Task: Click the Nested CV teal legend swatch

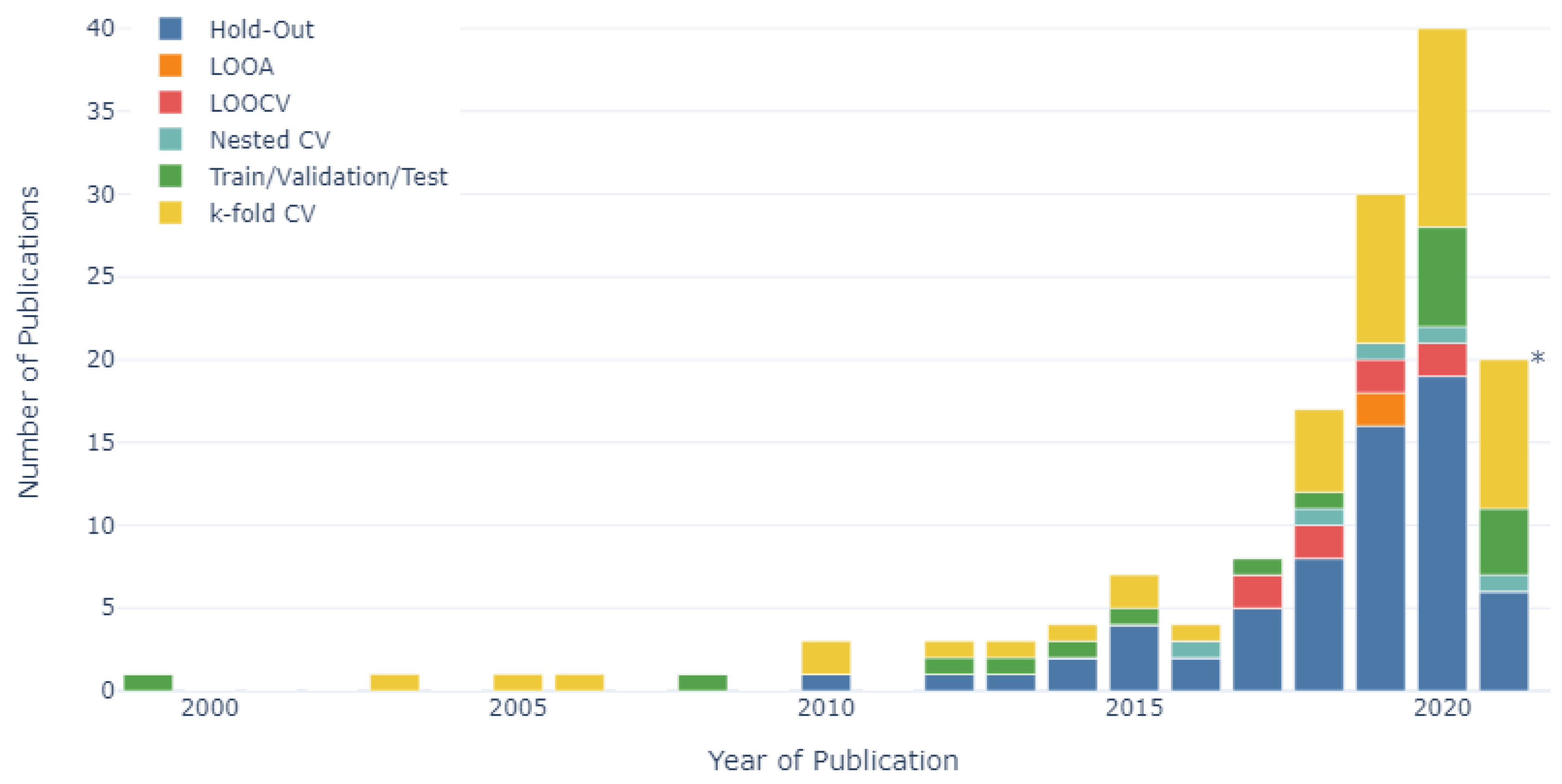Action: pyautogui.click(x=171, y=139)
